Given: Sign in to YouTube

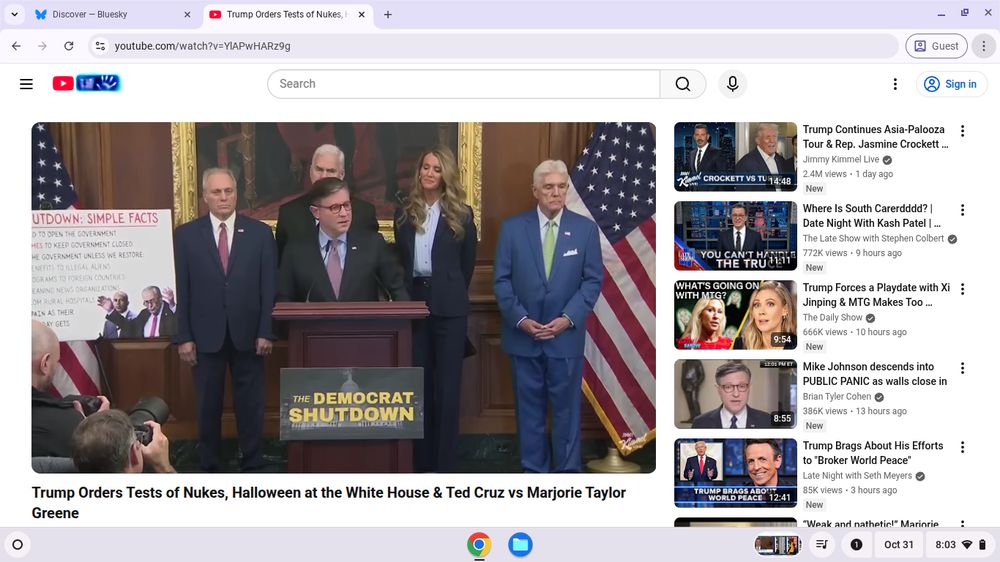Looking at the screenshot, I should (x=951, y=84).
